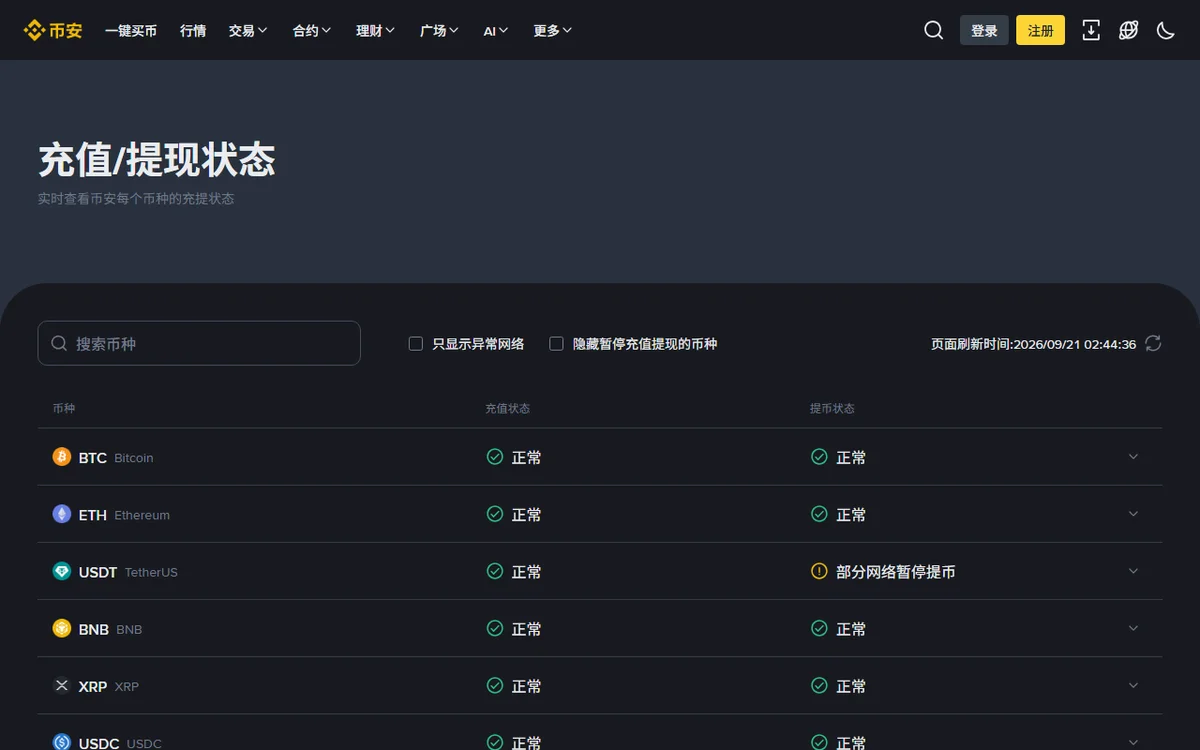Screen dimensions: 1200x750
Task: Expand the USDC row details
Action: 1133,742
